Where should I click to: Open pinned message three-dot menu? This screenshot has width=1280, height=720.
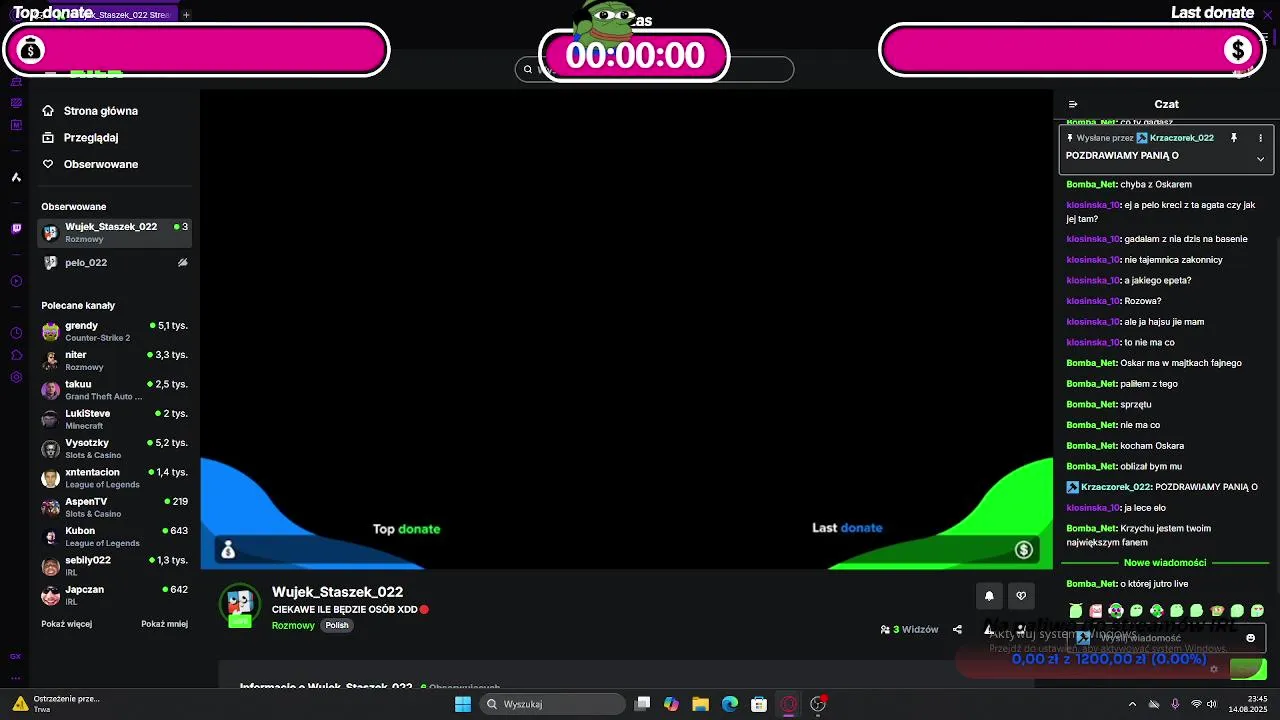pyautogui.click(x=1260, y=138)
